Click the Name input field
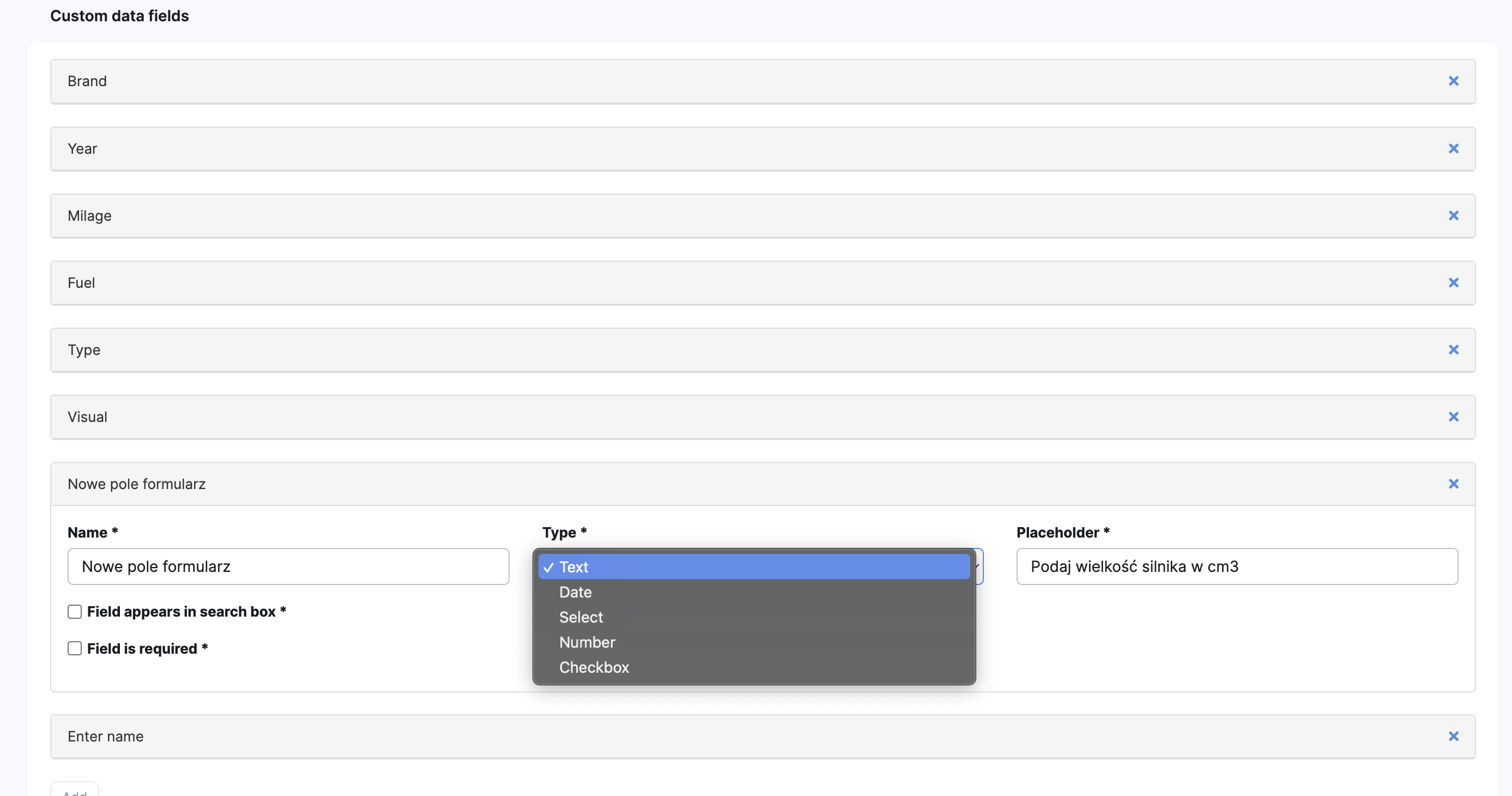This screenshot has height=796, width=1512. pos(288,566)
